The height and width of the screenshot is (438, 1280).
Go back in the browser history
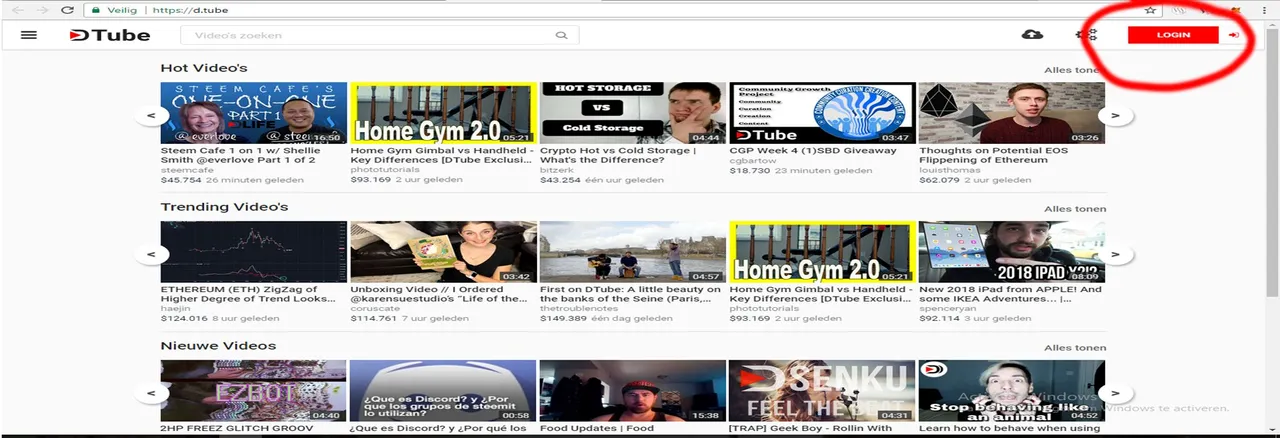pos(16,10)
